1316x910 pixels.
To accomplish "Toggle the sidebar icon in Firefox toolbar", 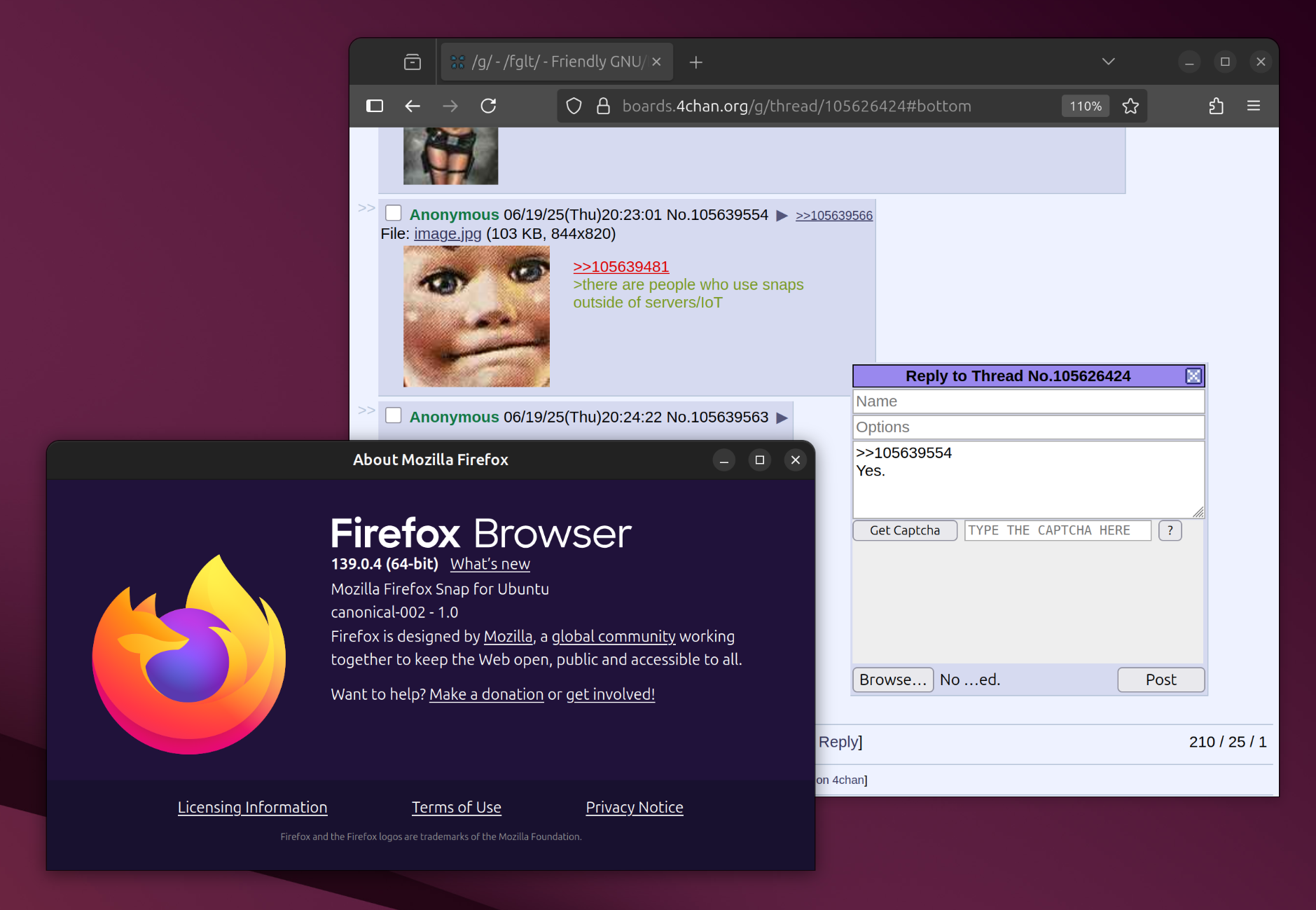I will [375, 106].
